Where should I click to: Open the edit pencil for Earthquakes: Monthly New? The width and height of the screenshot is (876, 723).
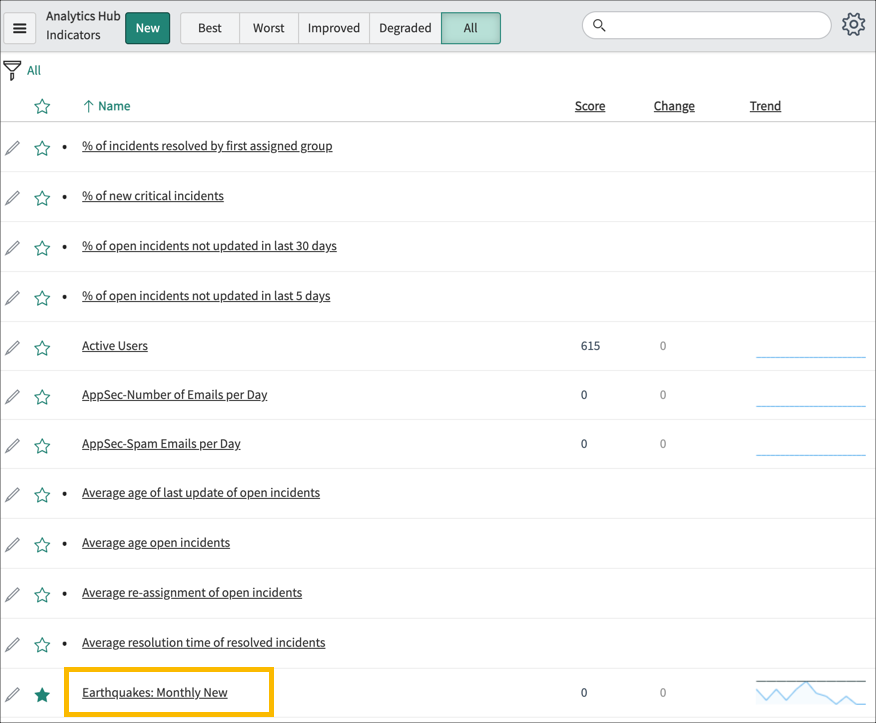[12, 692]
